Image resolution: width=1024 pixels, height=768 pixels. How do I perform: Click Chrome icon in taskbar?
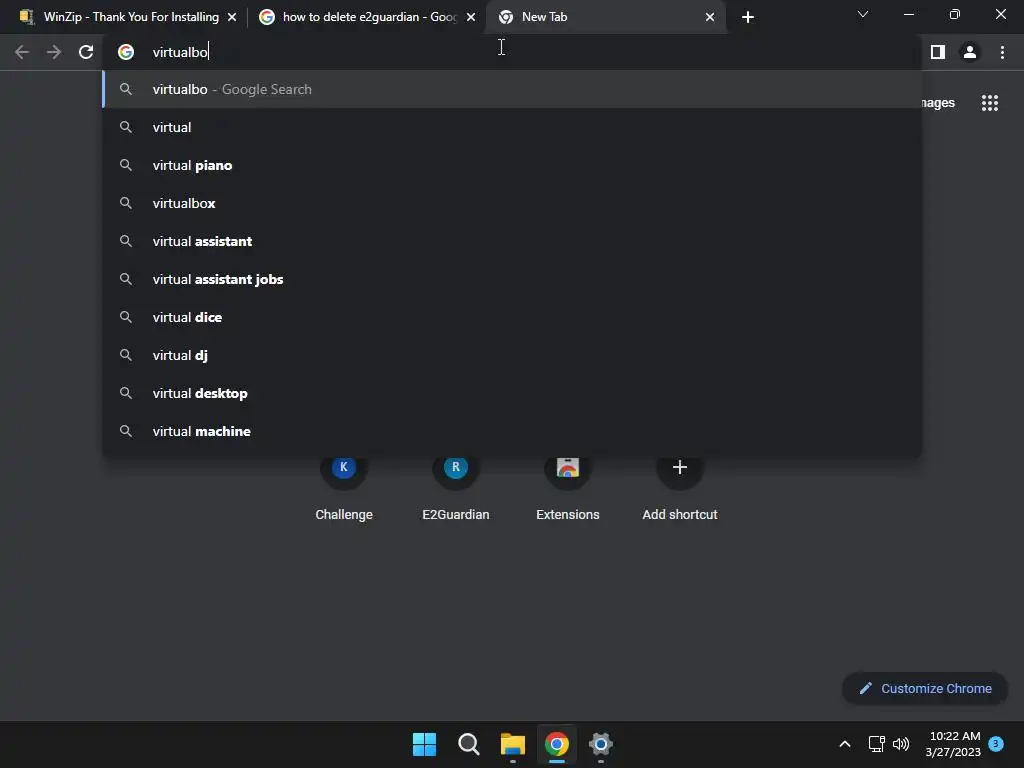coord(557,744)
